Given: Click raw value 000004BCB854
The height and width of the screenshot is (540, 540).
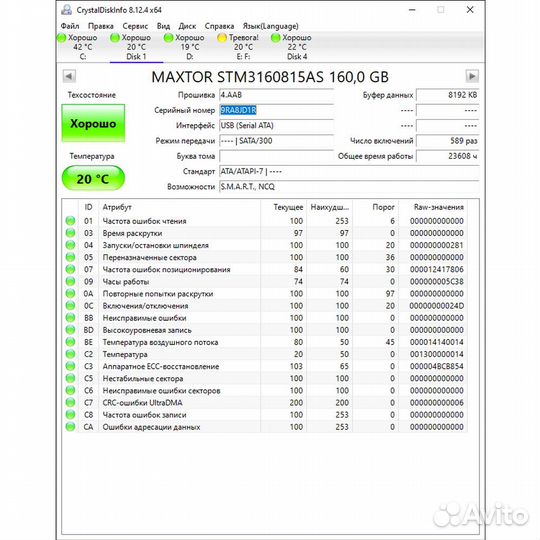Looking at the screenshot, I should click(437, 366).
